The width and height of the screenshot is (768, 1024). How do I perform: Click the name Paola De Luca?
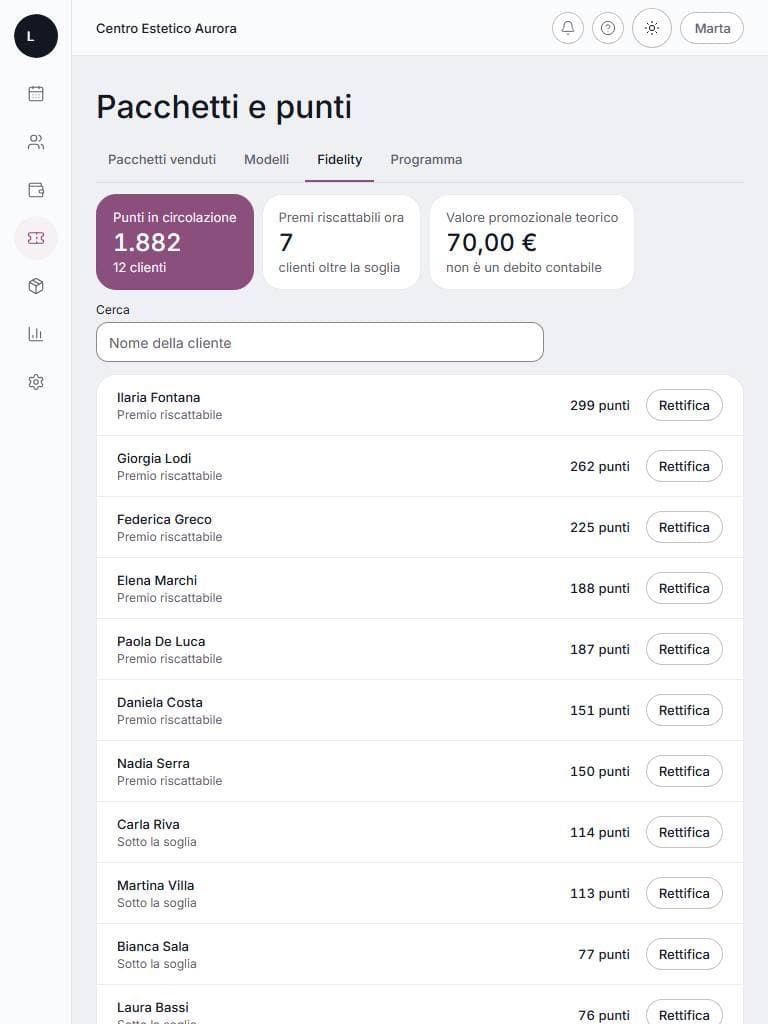point(161,641)
